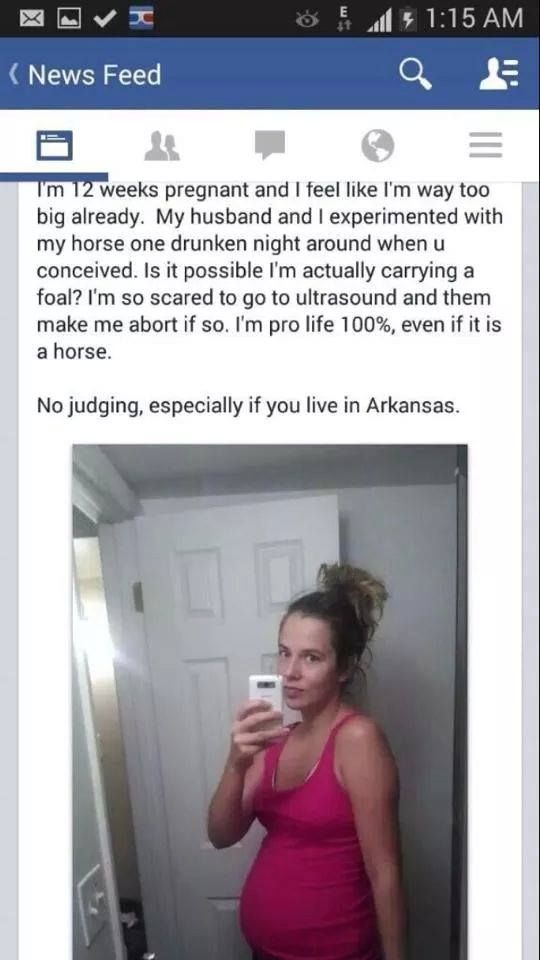Tap the signal strength indicator
The image size is (540, 960).
(x=379, y=19)
